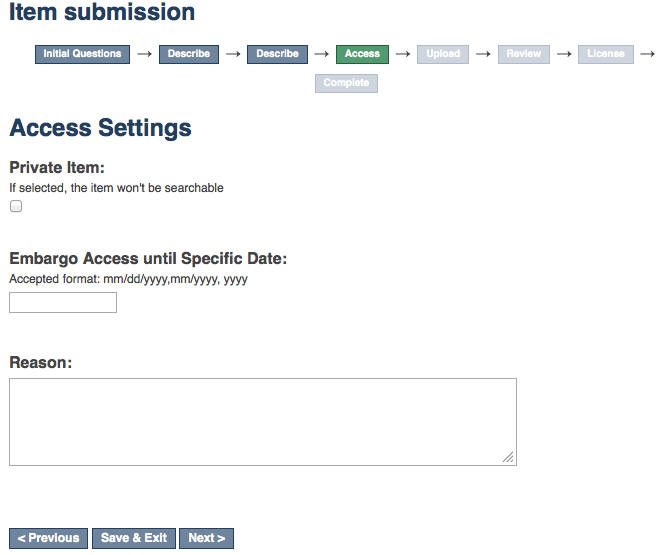
Task: Go to the Complete step
Action: tap(346, 83)
